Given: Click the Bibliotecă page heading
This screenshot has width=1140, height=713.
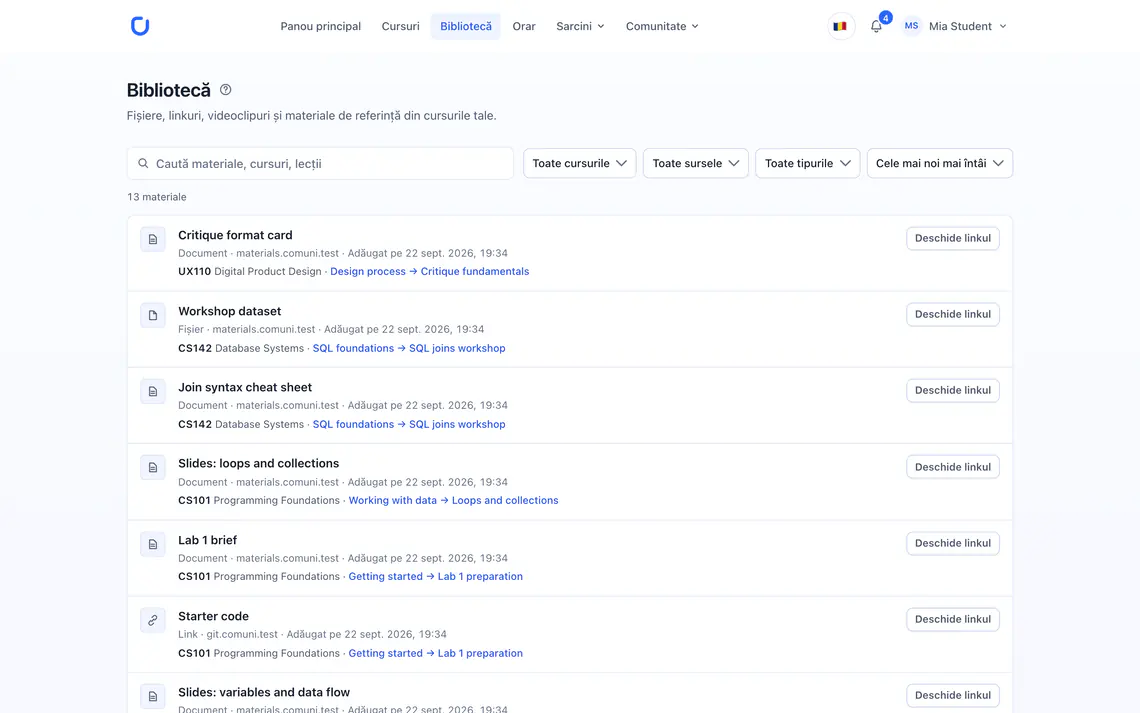Looking at the screenshot, I should [169, 90].
